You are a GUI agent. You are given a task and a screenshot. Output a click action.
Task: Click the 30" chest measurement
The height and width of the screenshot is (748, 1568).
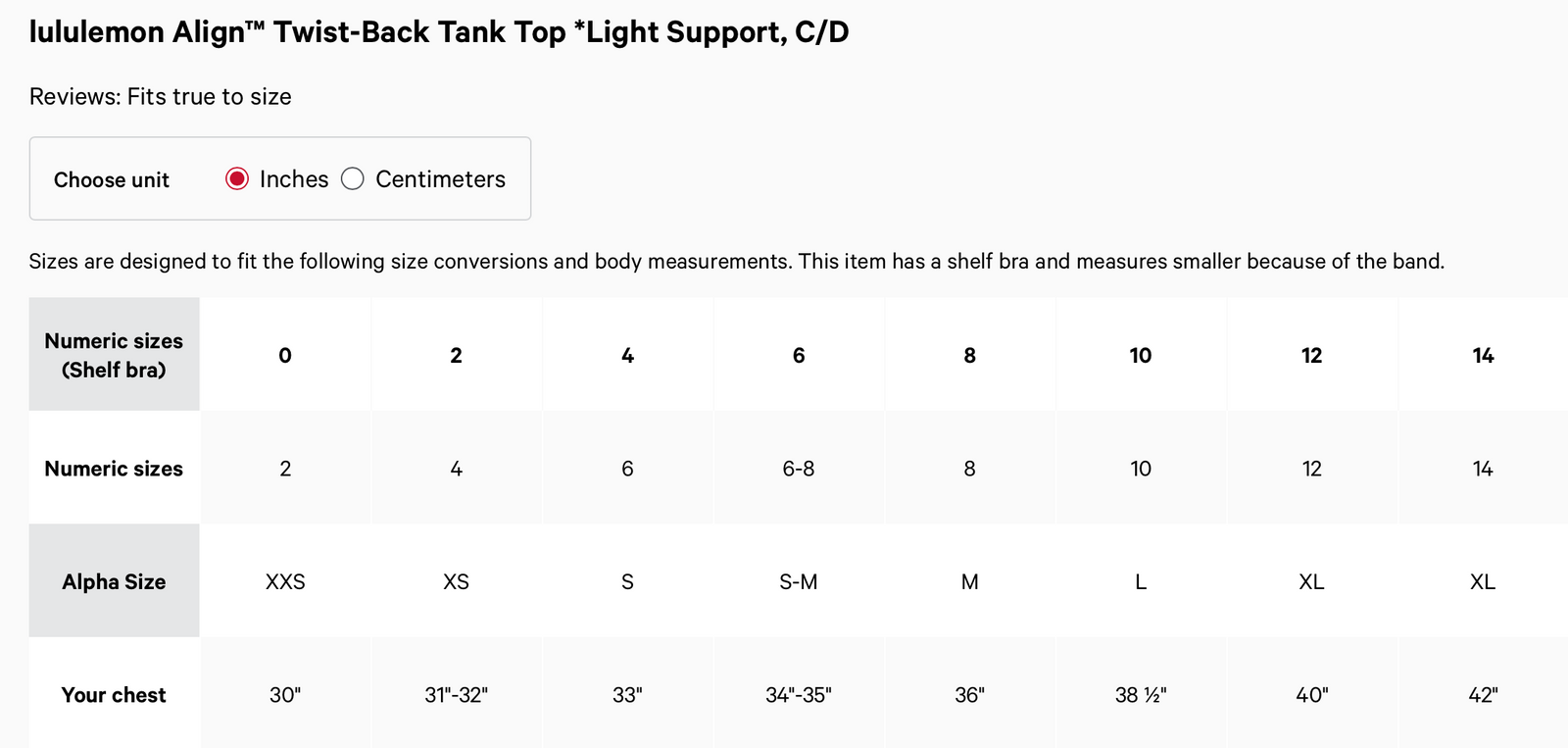tap(285, 695)
